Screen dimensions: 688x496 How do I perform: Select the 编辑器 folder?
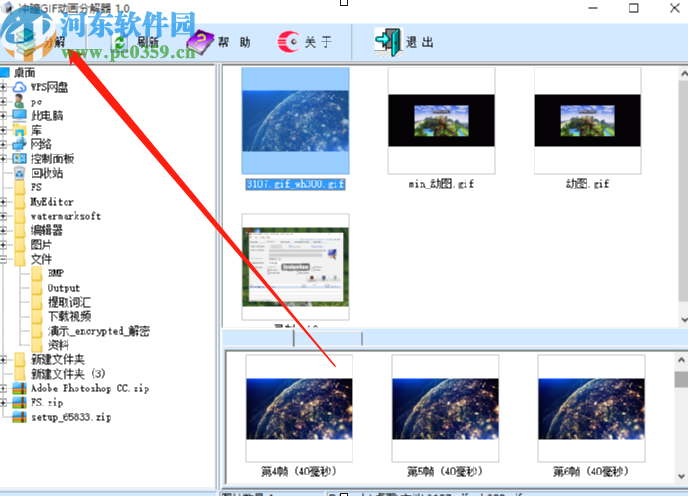click(x=47, y=230)
